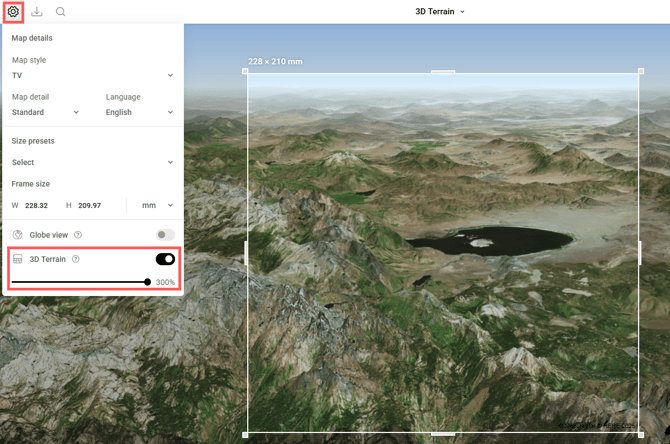This screenshot has height=444, width=670.
Task: Click the frame's top edge handle
Action: click(443, 72)
